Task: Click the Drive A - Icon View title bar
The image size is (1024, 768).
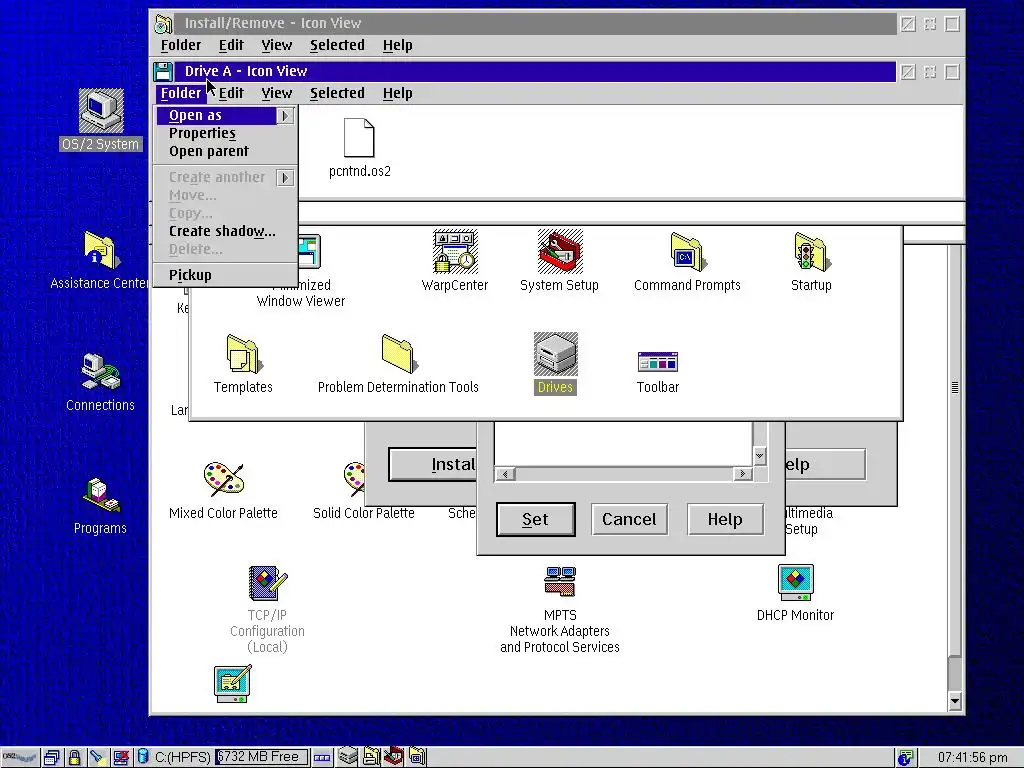Action: click(536, 72)
